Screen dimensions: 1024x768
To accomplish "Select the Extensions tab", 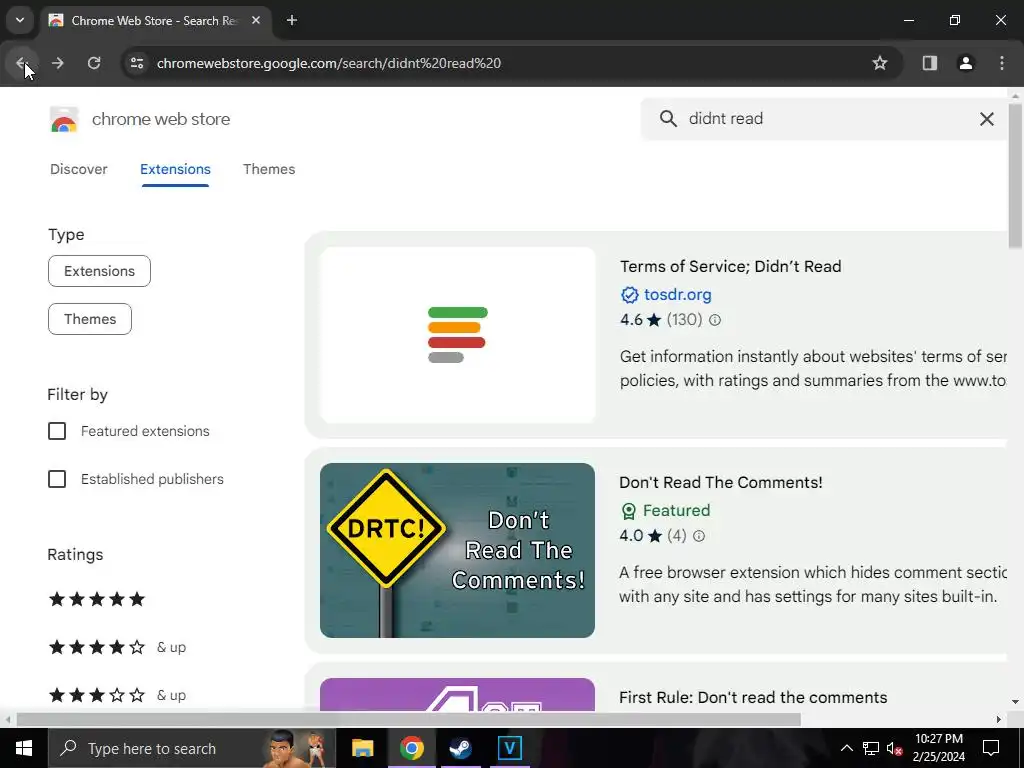I will (x=175, y=169).
